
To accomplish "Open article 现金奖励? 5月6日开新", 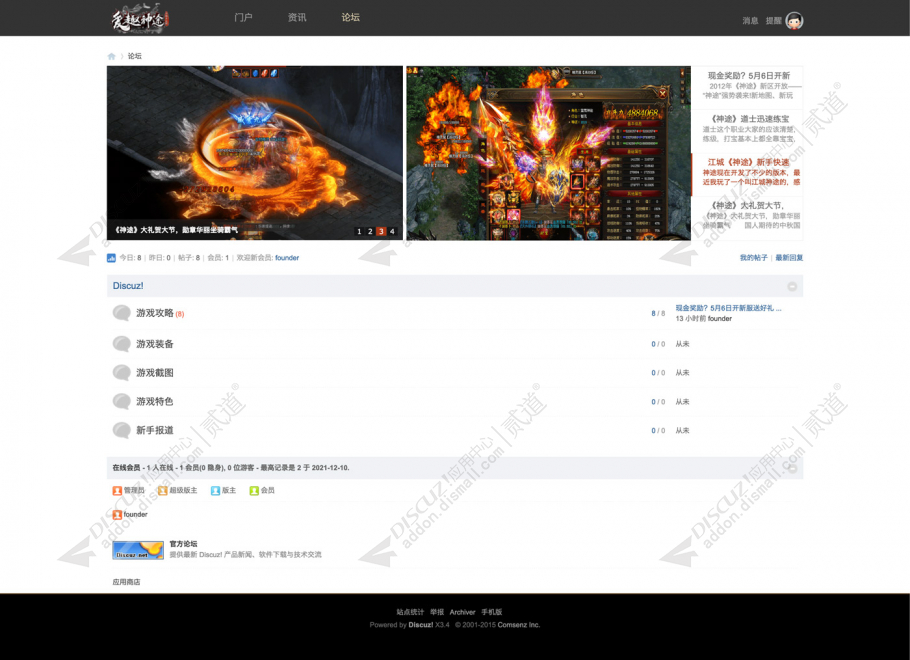I will tap(749, 75).
